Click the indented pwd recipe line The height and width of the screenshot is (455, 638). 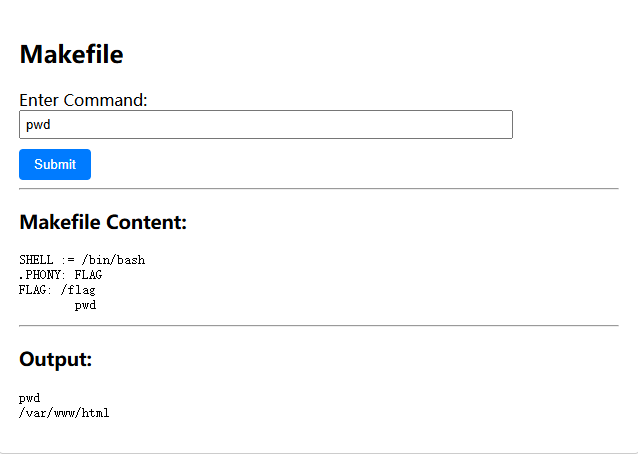point(85,305)
